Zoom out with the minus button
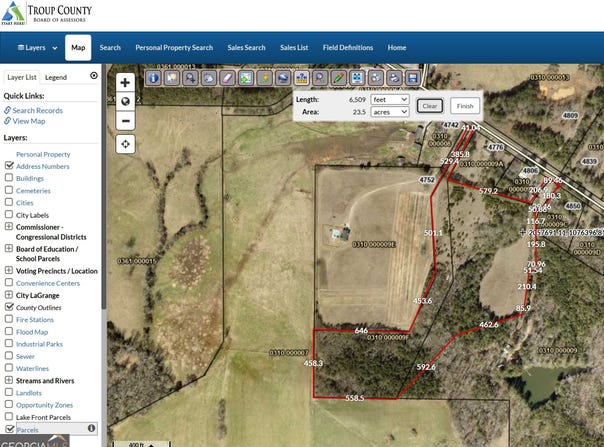The width and height of the screenshot is (604, 447). [125, 121]
